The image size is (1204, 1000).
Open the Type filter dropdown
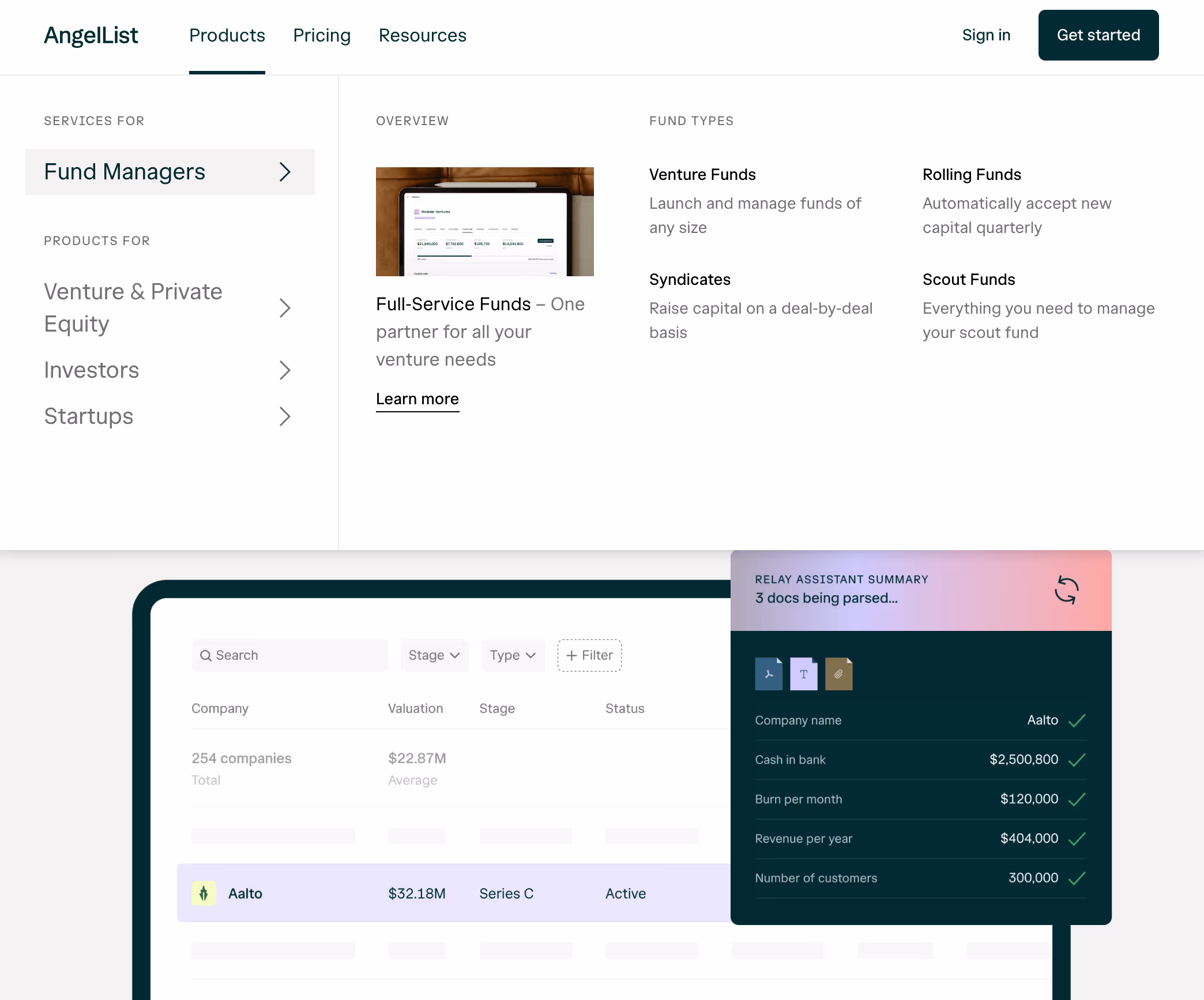(513, 655)
